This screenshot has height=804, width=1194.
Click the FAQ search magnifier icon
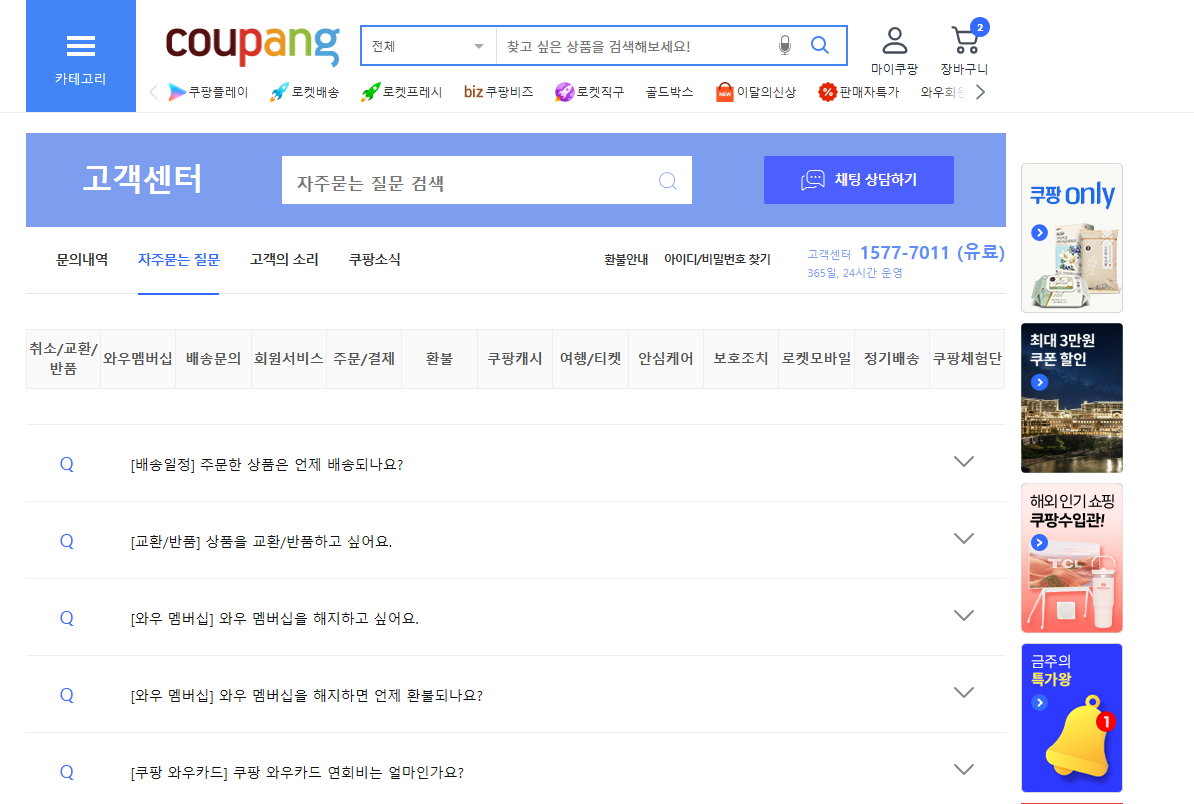tap(668, 180)
